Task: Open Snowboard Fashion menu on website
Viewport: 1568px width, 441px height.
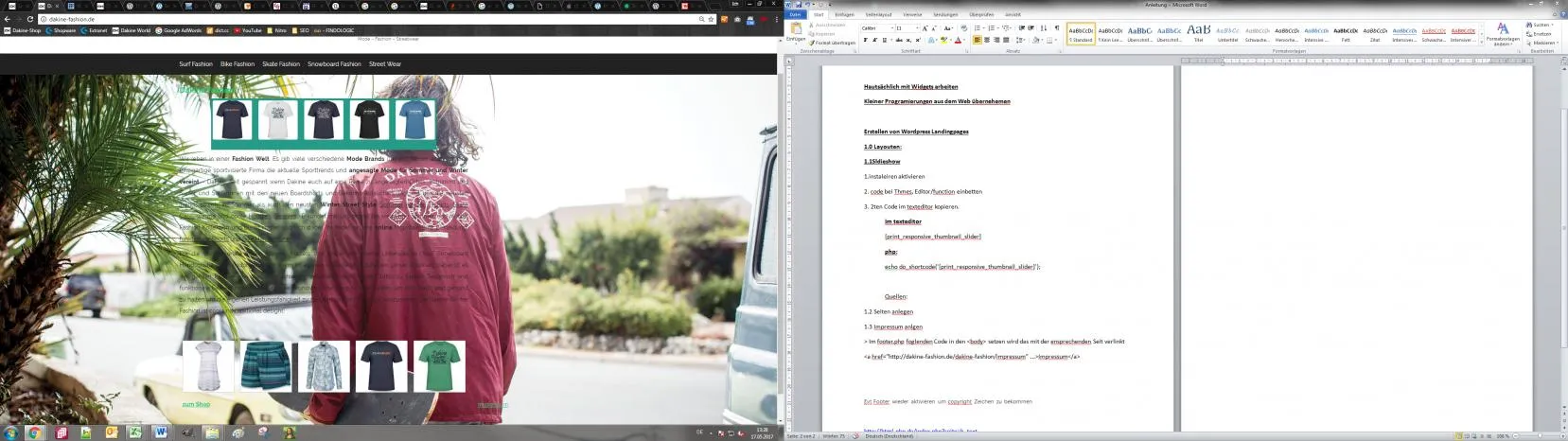Action: [x=334, y=64]
